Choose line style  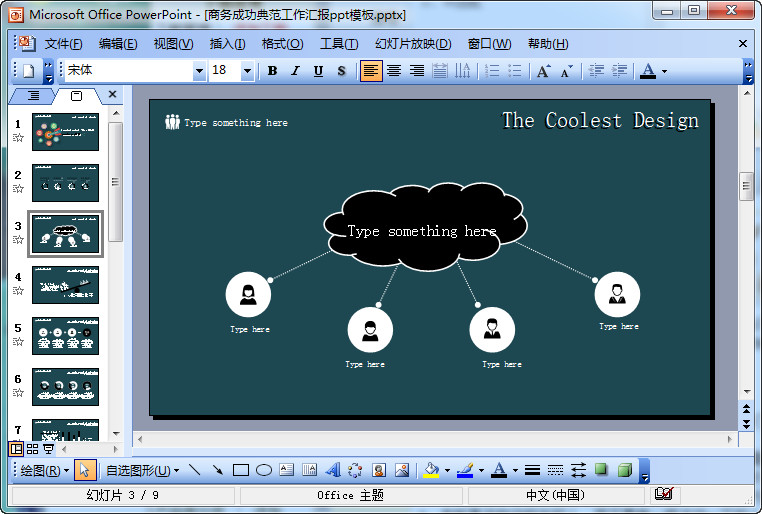533,470
